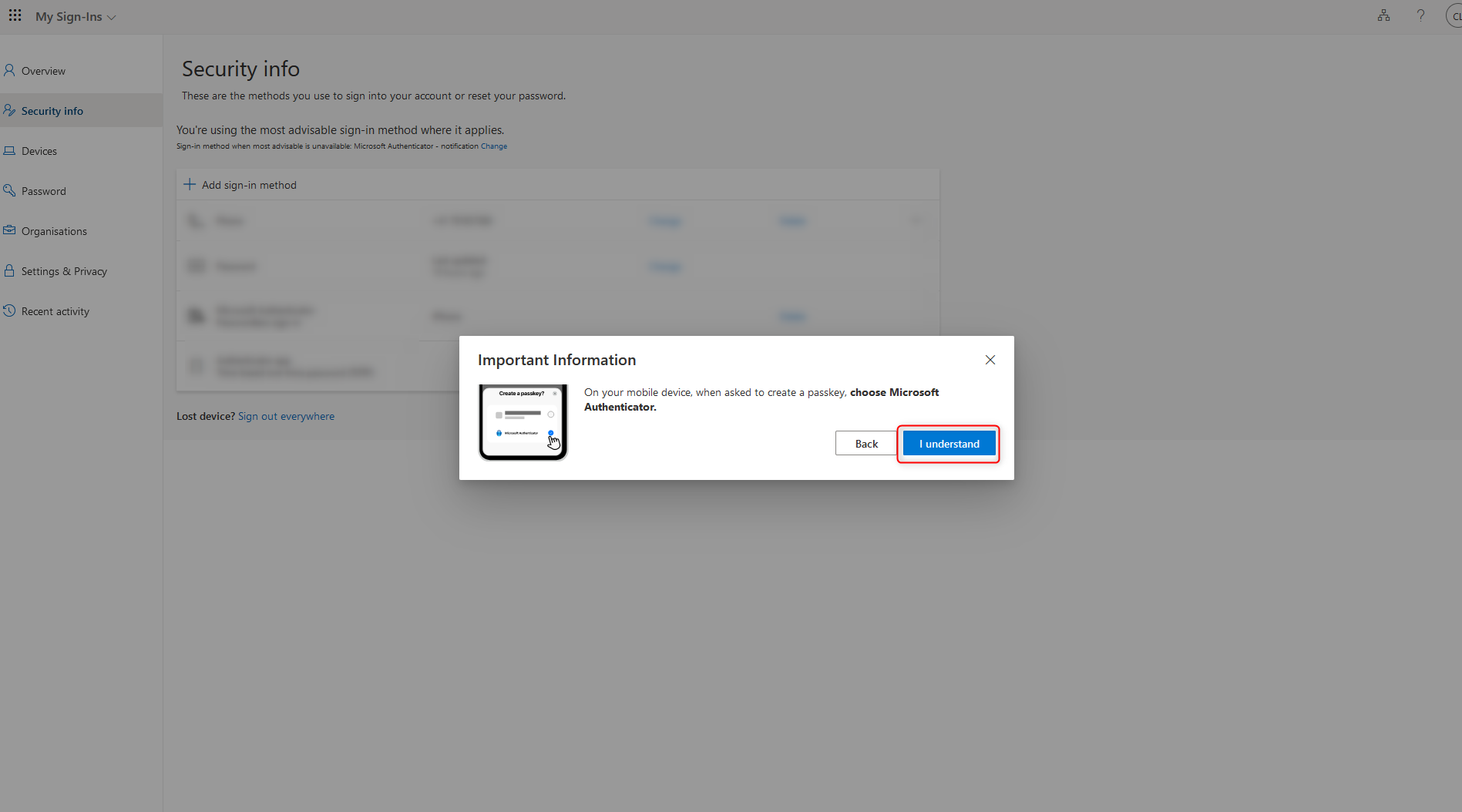
Task: Open the CL account avatar menu
Action: tap(1455, 15)
